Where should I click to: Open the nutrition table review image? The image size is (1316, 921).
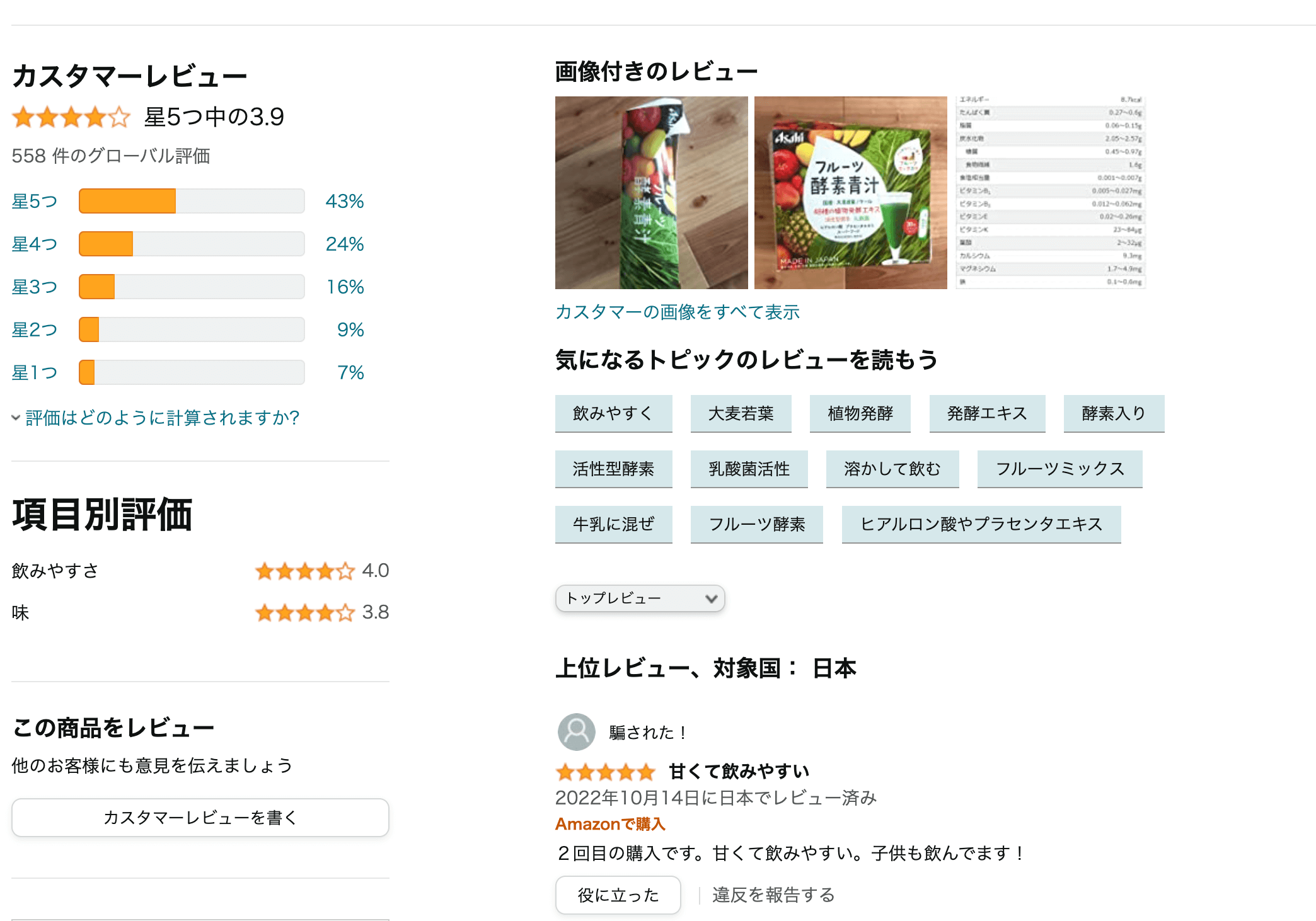pos(1050,193)
